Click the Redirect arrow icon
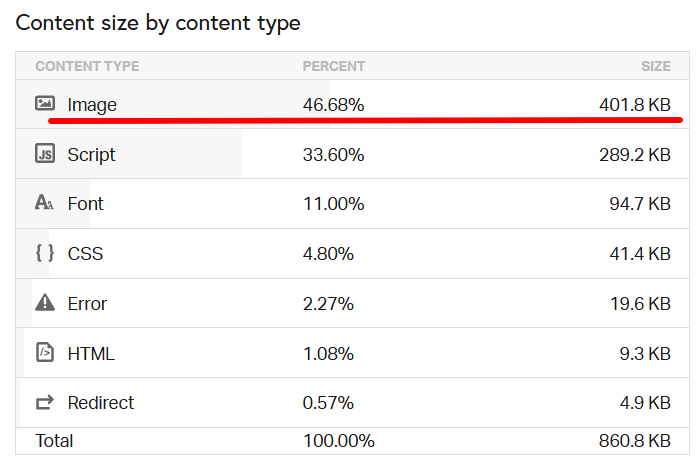This screenshot has height=463, width=696. [45, 402]
